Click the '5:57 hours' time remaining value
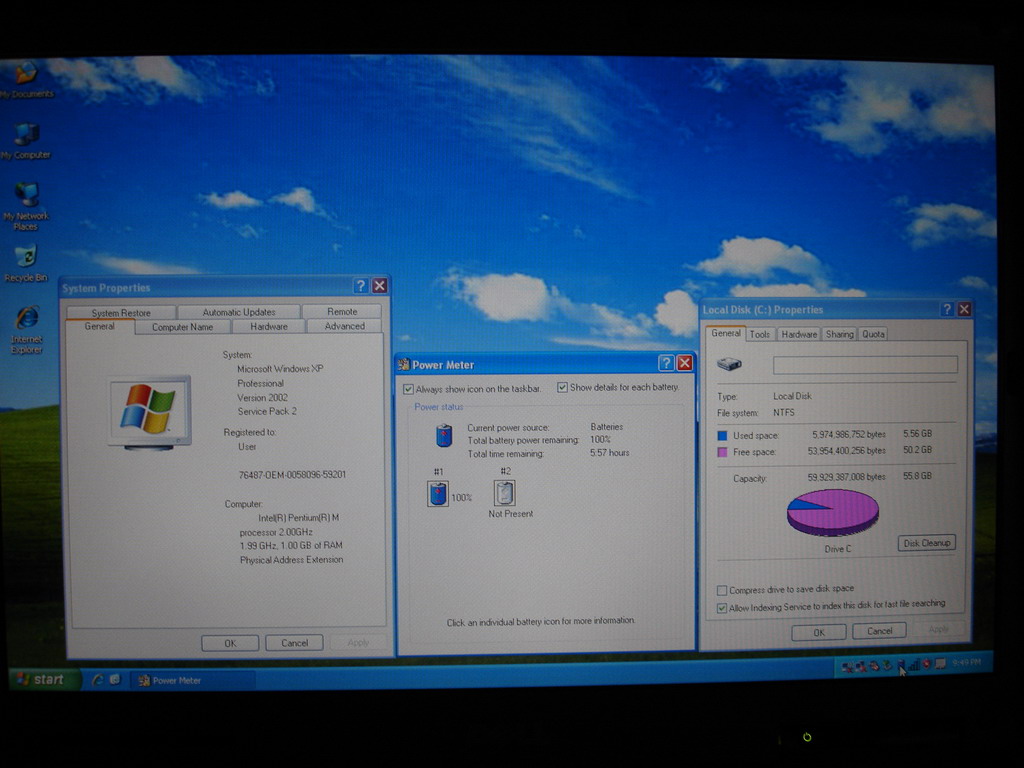The image size is (1024, 768). [x=610, y=453]
